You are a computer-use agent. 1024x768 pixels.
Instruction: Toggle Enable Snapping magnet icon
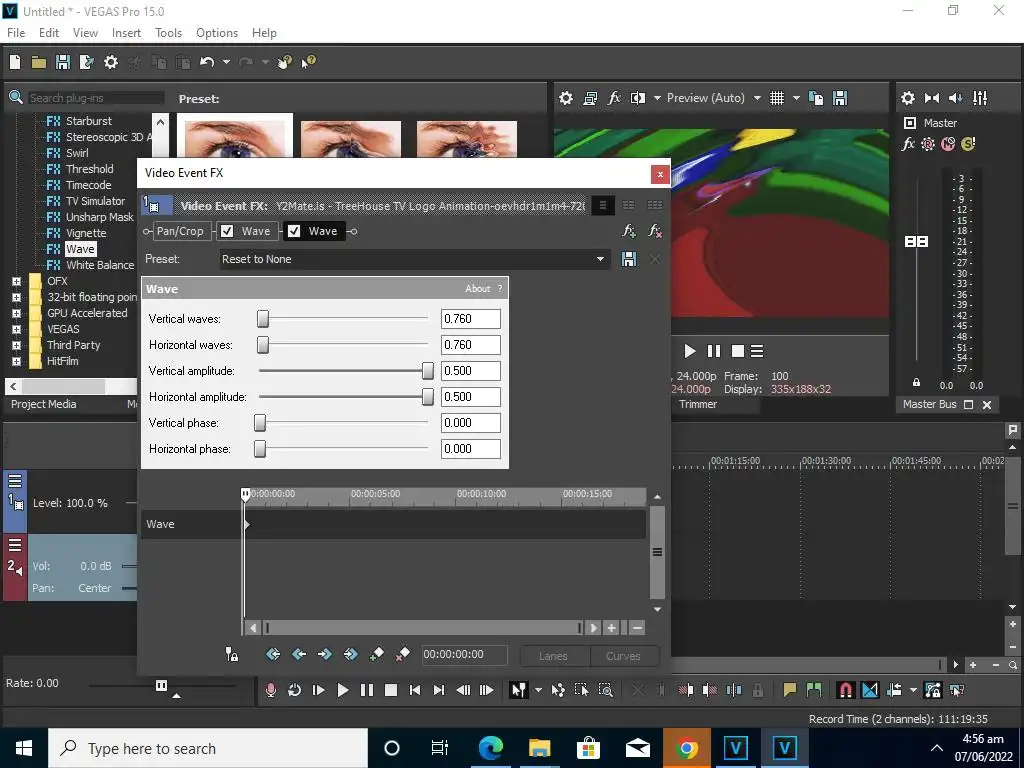846,690
